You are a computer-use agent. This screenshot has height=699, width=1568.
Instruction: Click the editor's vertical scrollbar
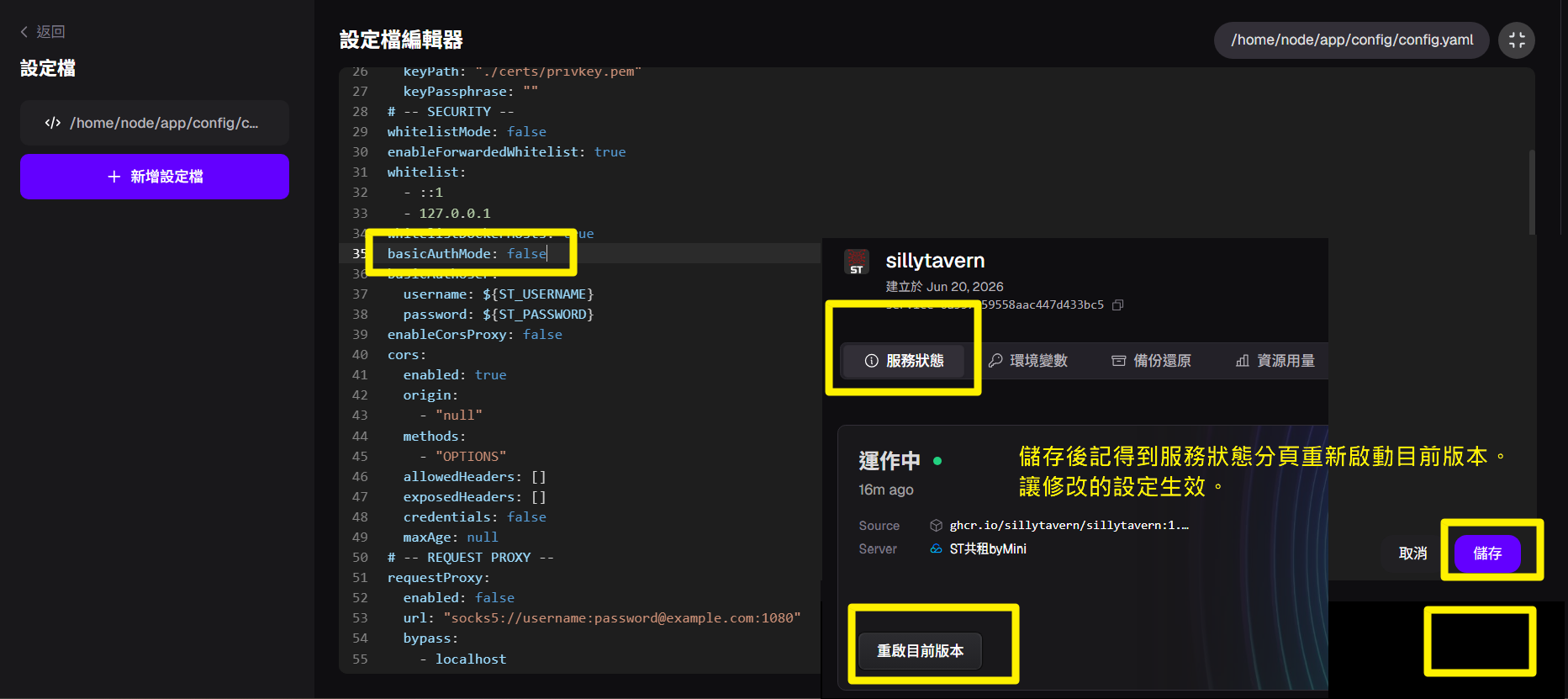1532,192
